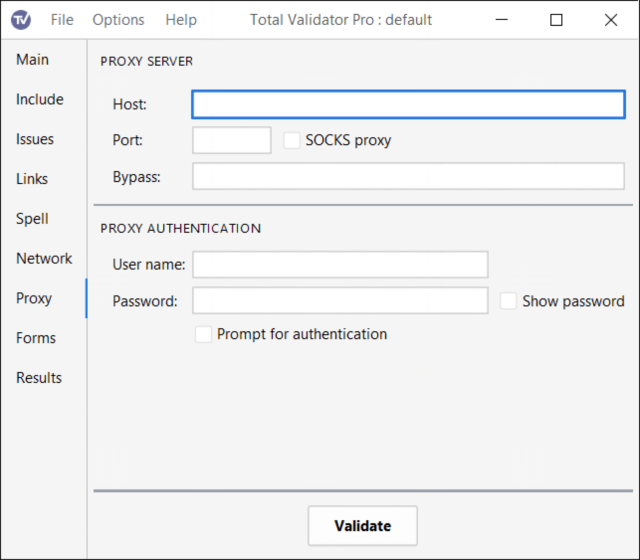The image size is (640, 560).
Task: Check Prompt for authentication
Action: 204,334
